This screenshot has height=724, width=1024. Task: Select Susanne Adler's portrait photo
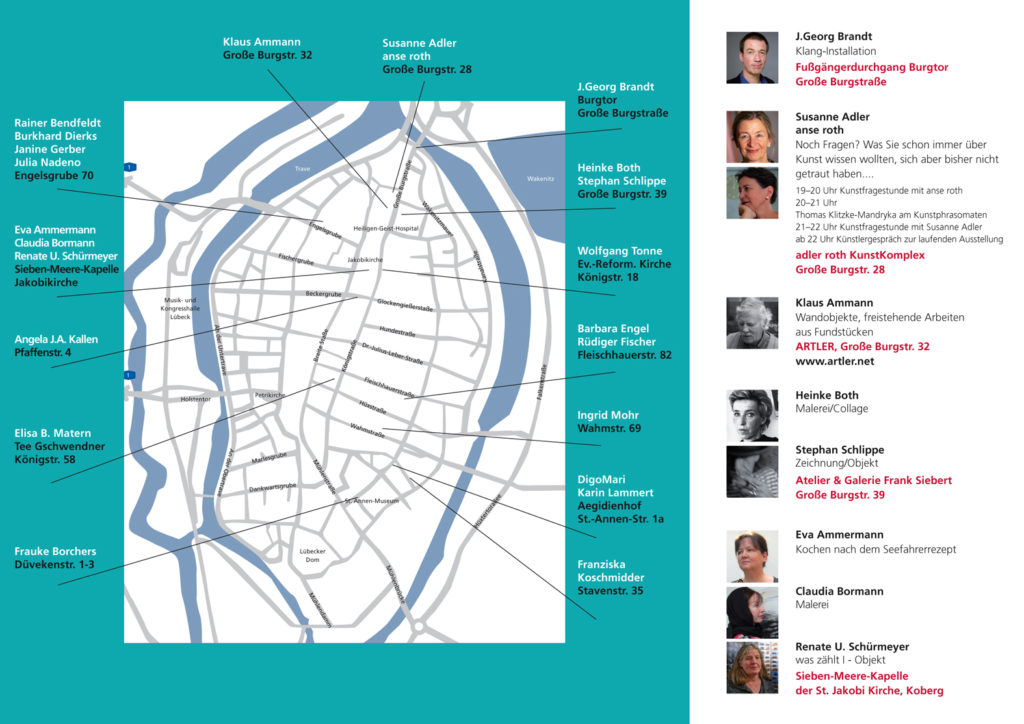(752, 136)
